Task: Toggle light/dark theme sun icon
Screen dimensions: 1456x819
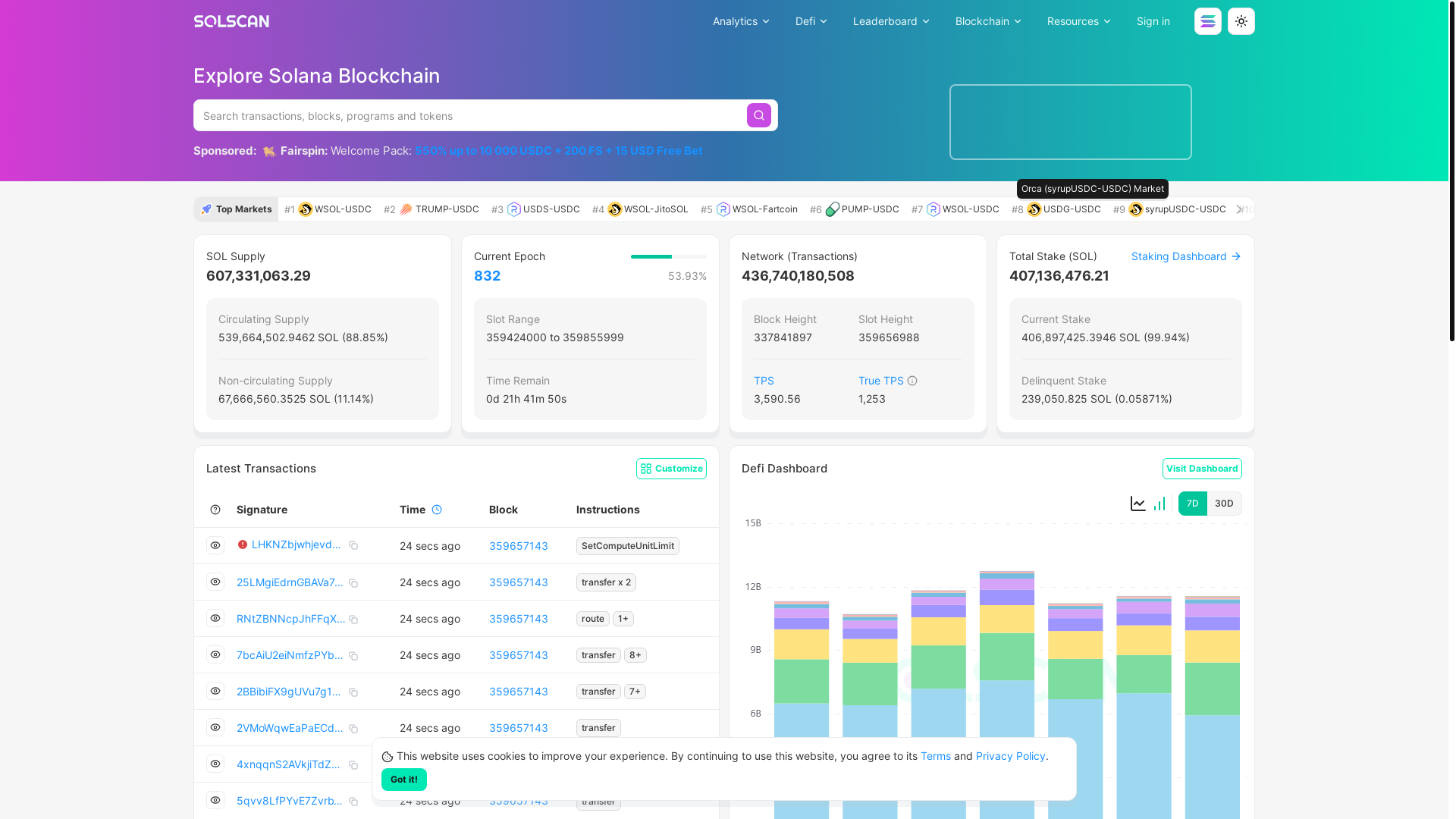Action: pos(1241,21)
